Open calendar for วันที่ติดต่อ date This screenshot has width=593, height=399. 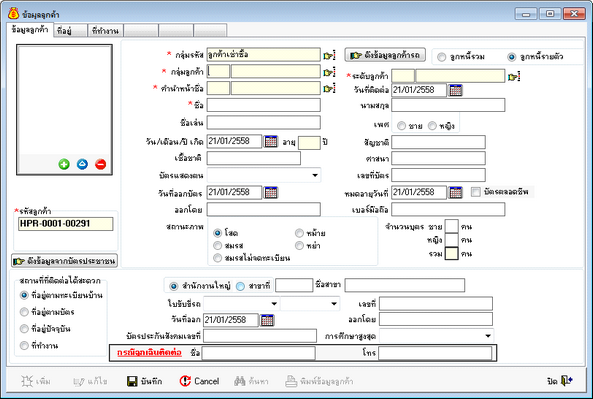pos(455,90)
